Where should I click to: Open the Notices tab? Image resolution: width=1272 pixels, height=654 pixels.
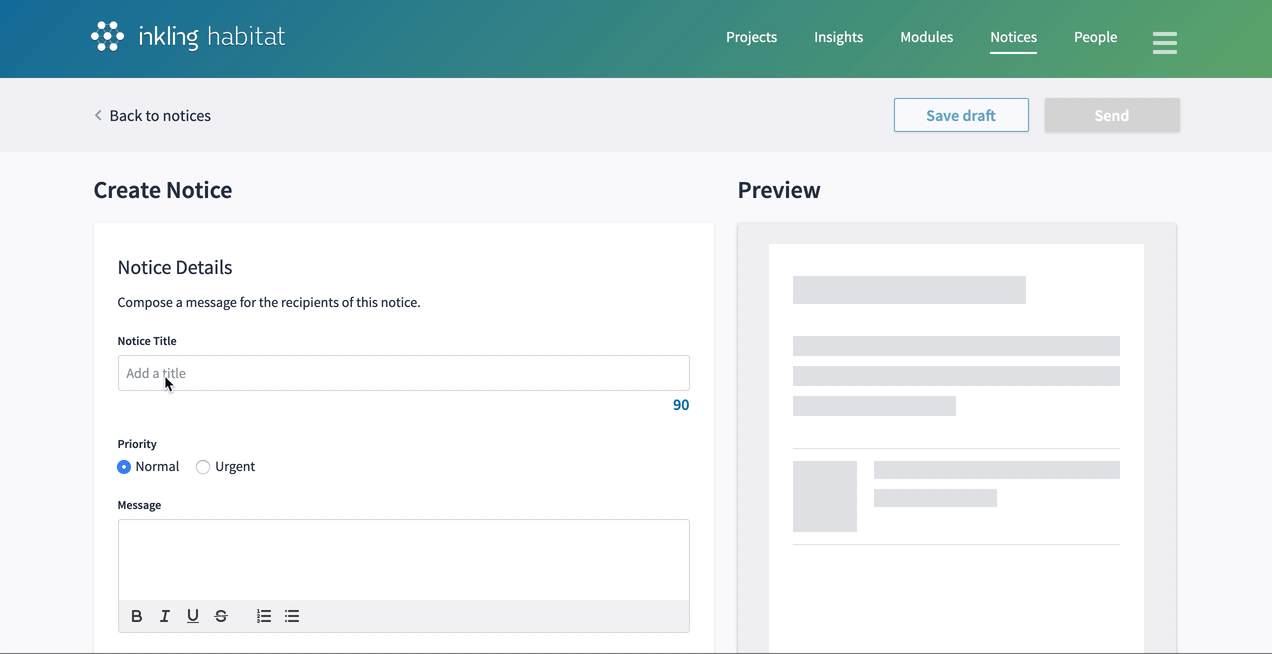point(1013,37)
